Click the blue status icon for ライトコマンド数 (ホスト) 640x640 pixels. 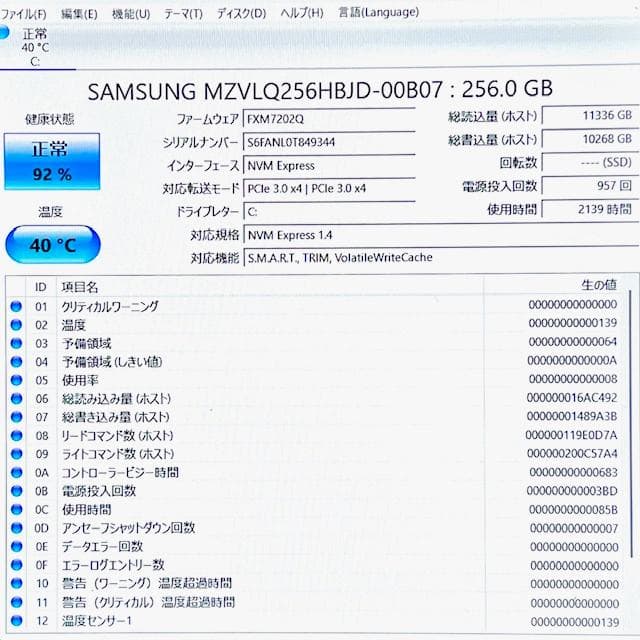pyautogui.click(x=16, y=454)
